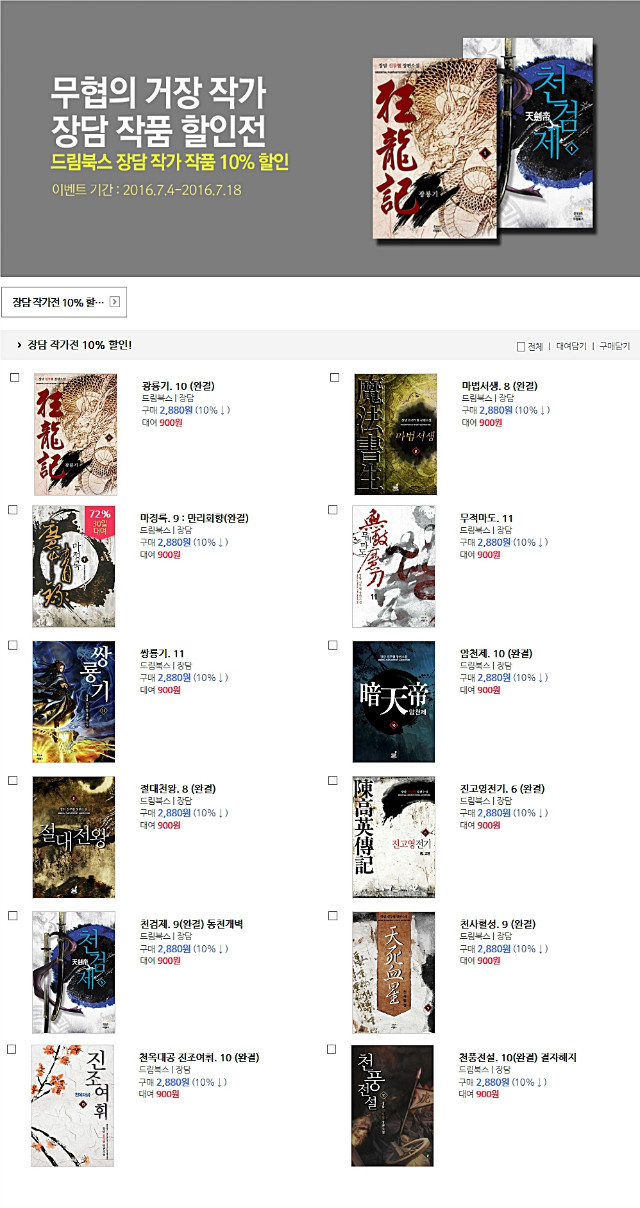Image resolution: width=640 pixels, height=1208 pixels.
Task: Open title link 진고영전기. 6 (완결)
Action: pyautogui.click(x=505, y=788)
